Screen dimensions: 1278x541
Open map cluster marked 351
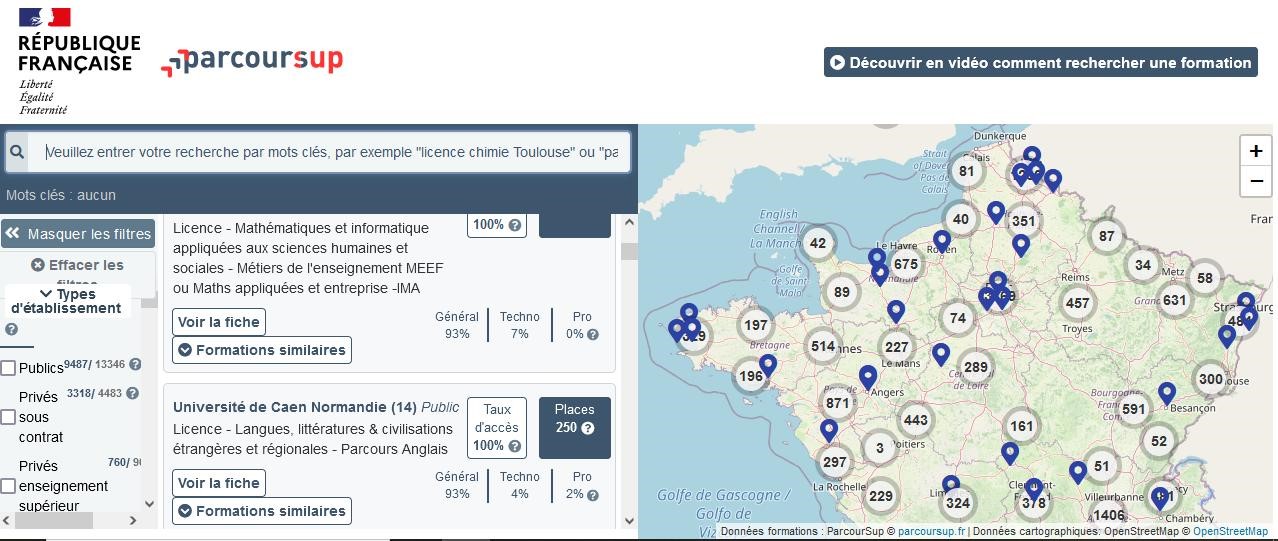pyautogui.click(x=1023, y=221)
